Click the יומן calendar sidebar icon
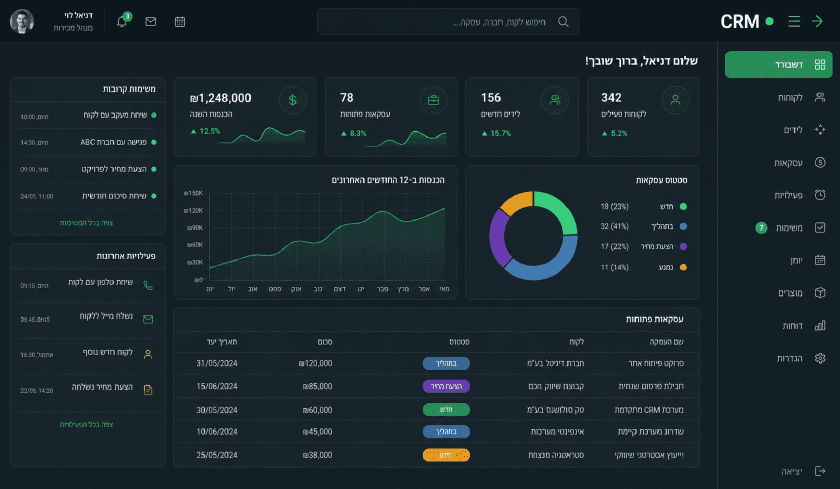This screenshot has width=840, height=489. (x=820, y=260)
